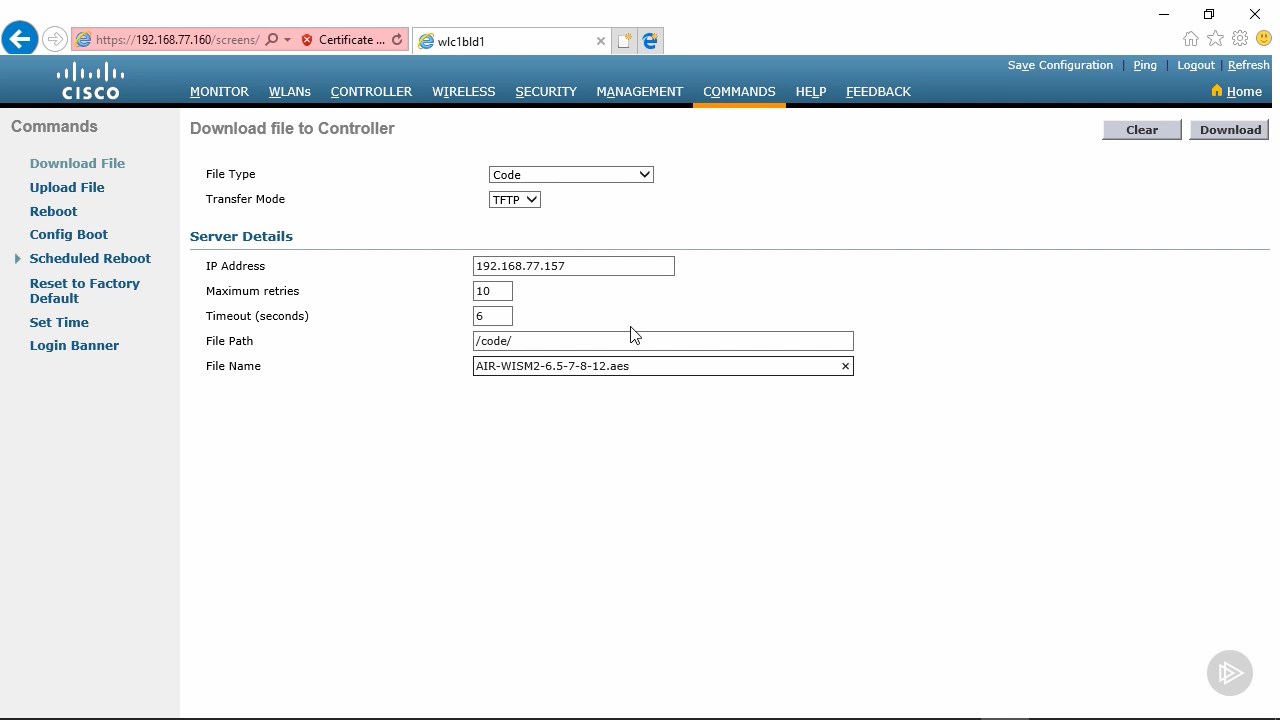The image size is (1280, 720).
Task: Open Login Banner in the sidebar
Action: coord(74,345)
